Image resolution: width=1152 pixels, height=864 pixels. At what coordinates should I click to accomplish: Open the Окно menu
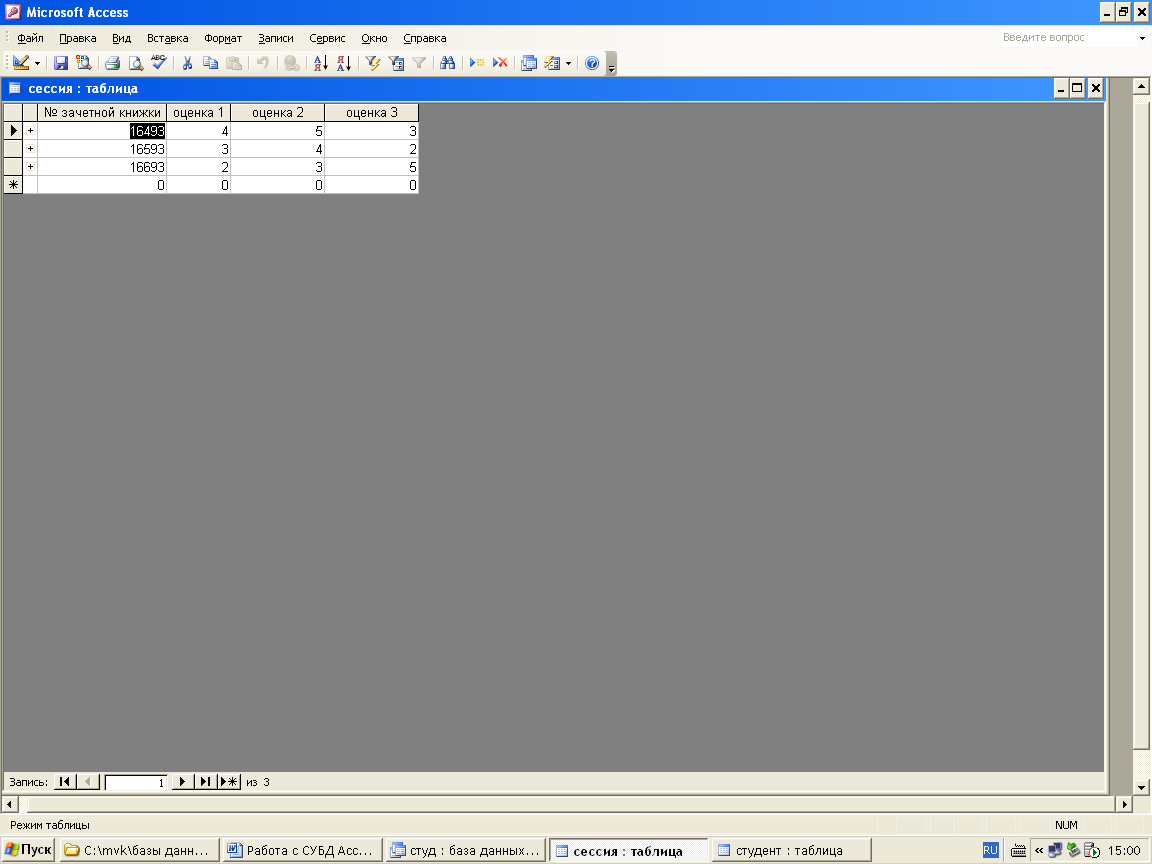point(374,38)
